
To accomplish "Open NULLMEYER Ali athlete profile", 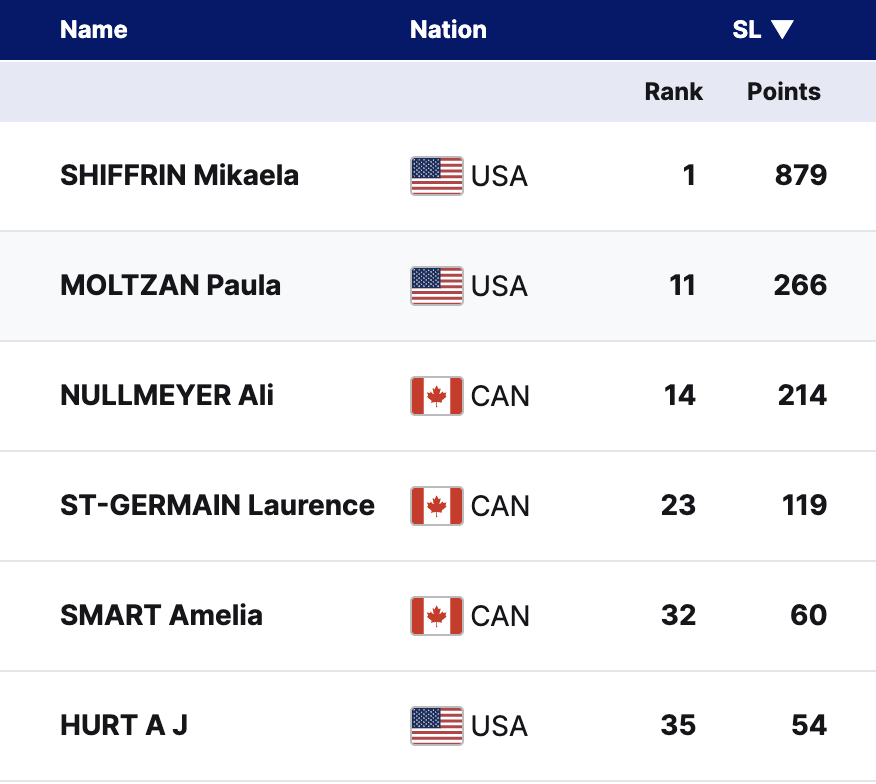I will [167, 396].
